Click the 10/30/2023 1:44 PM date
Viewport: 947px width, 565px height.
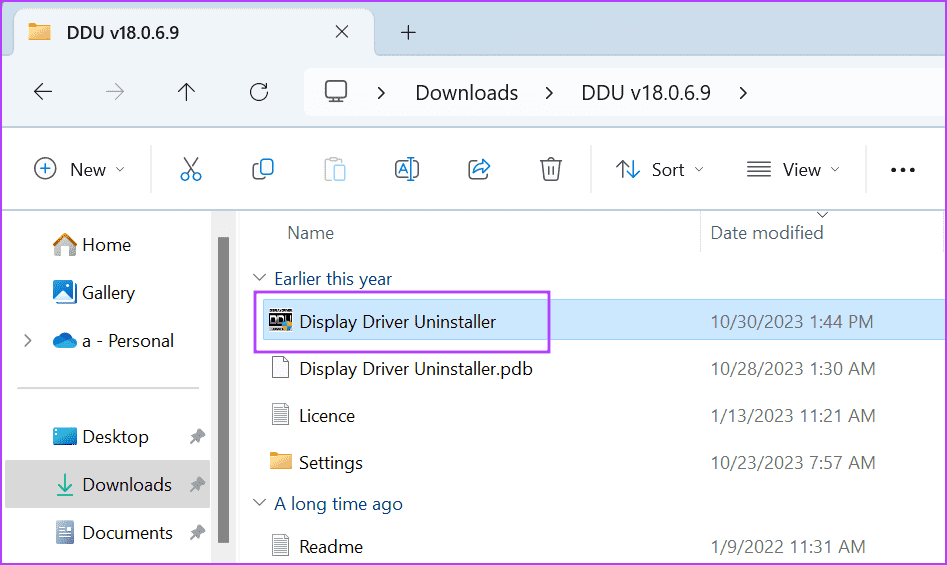pyautogui.click(x=792, y=322)
